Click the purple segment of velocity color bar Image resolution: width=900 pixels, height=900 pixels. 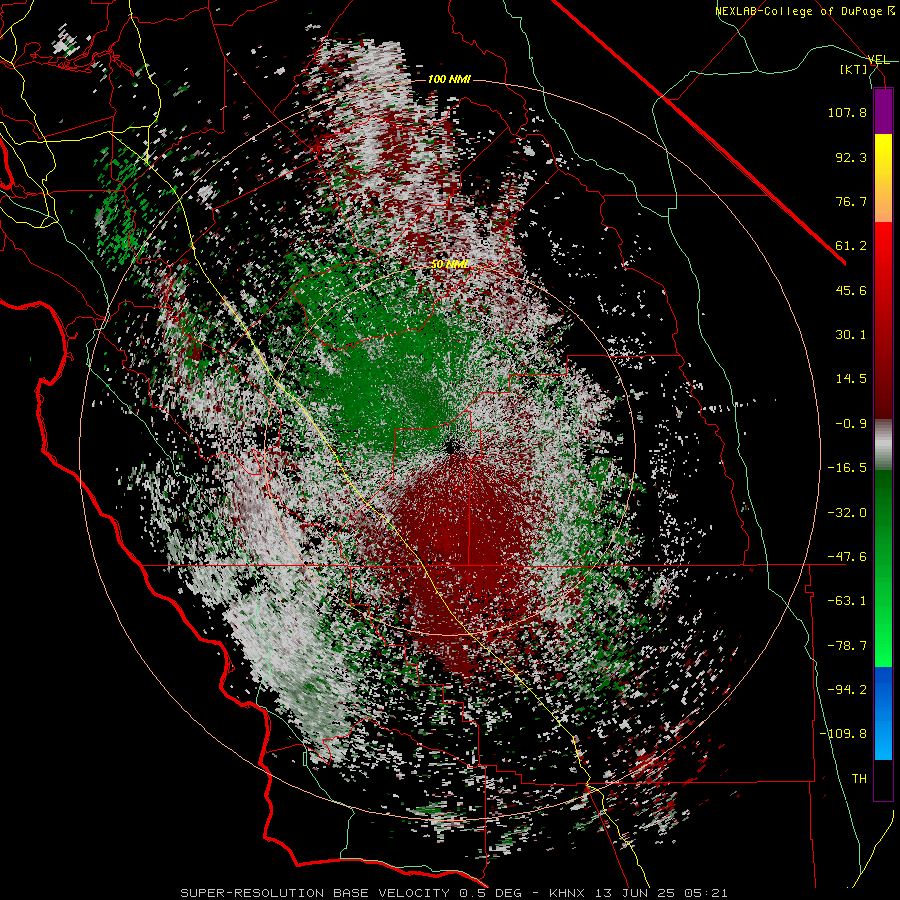(883, 111)
